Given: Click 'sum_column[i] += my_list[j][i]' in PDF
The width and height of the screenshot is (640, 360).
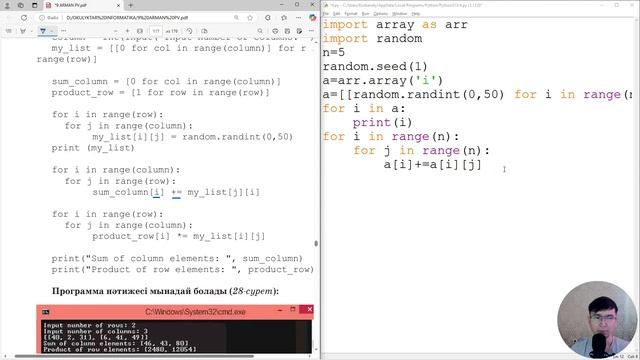Looking at the screenshot, I should tap(176, 192).
